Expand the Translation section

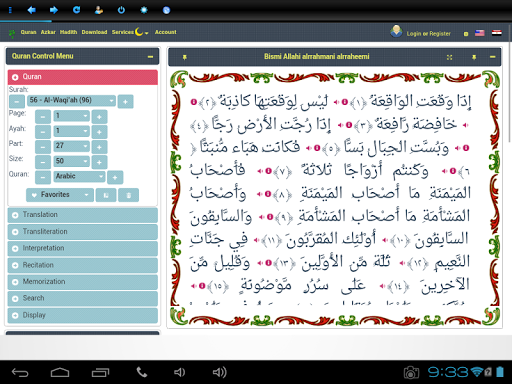[82, 215]
